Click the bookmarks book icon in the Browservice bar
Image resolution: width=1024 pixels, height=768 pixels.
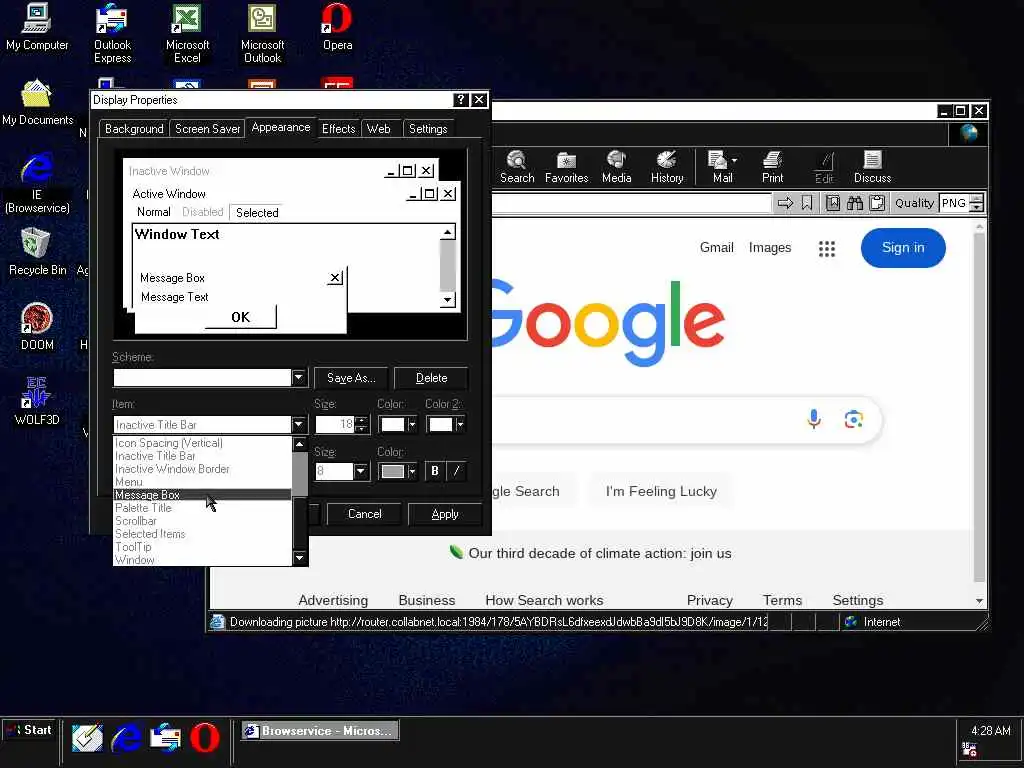pyautogui.click(x=833, y=203)
